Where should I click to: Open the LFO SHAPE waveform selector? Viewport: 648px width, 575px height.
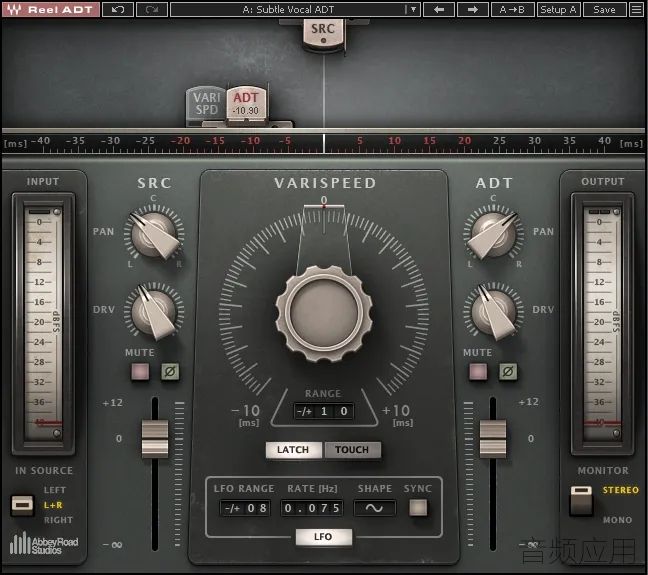(374, 508)
